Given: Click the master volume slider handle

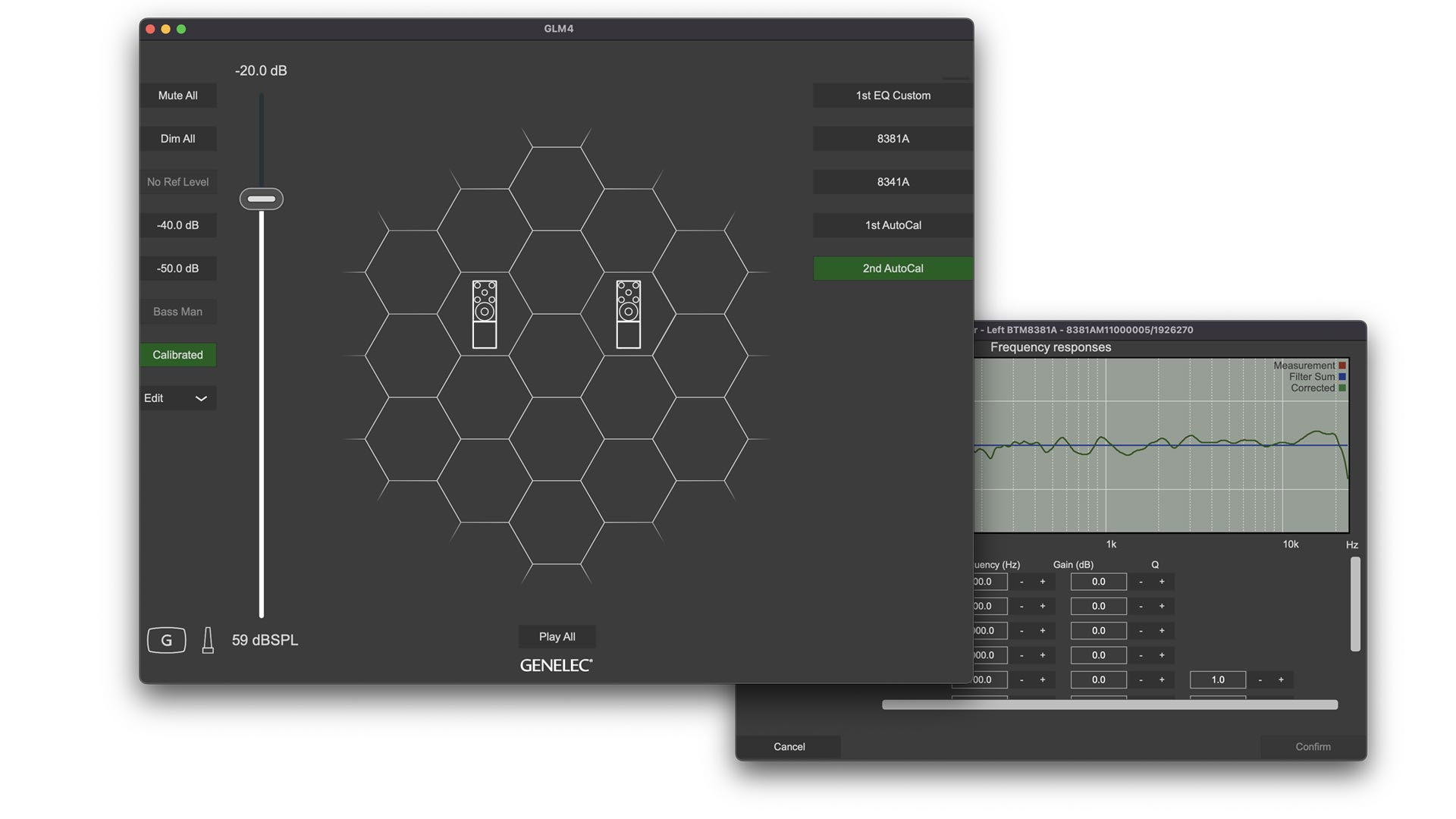Looking at the screenshot, I should pyautogui.click(x=262, y=199).
